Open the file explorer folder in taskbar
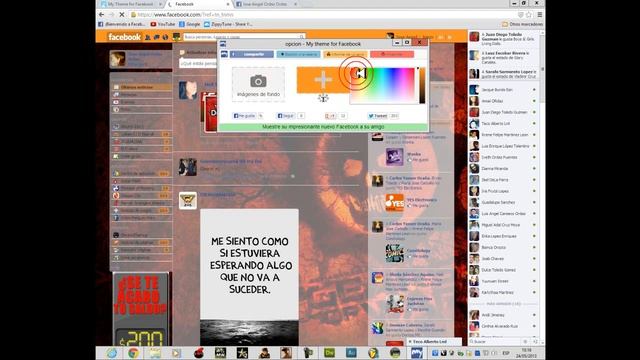Screen dimensions: 640x360 pyautogui.click(x=155, y=353)
